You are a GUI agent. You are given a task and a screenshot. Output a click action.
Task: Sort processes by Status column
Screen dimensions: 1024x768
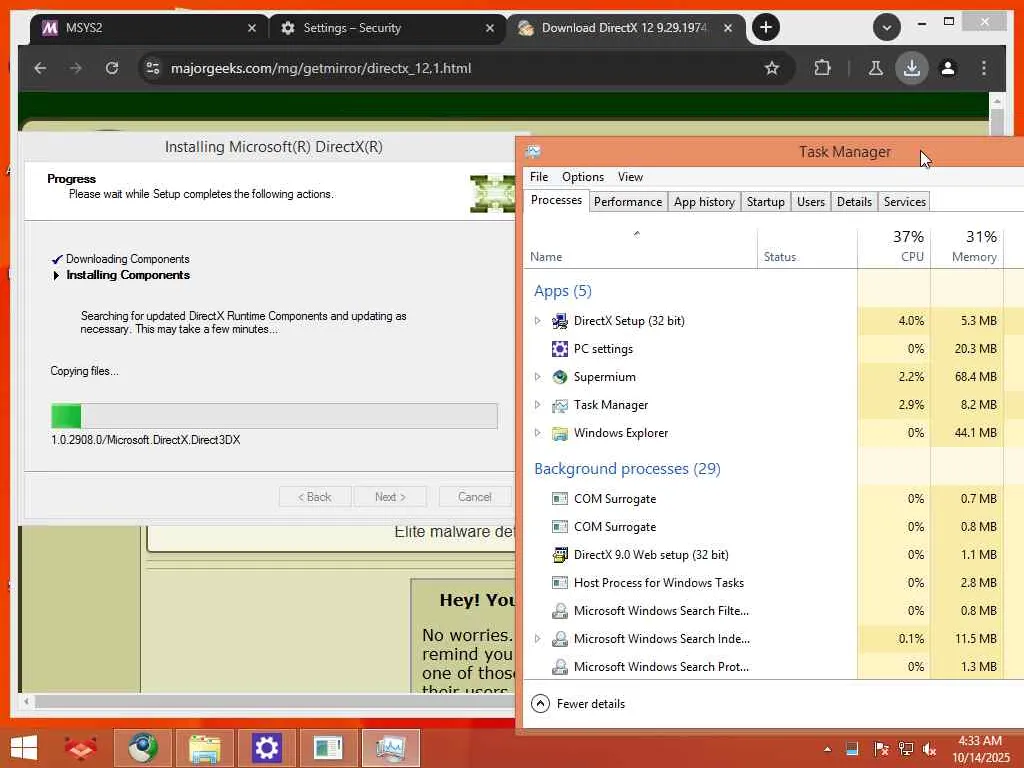click(x=807, y=248)
